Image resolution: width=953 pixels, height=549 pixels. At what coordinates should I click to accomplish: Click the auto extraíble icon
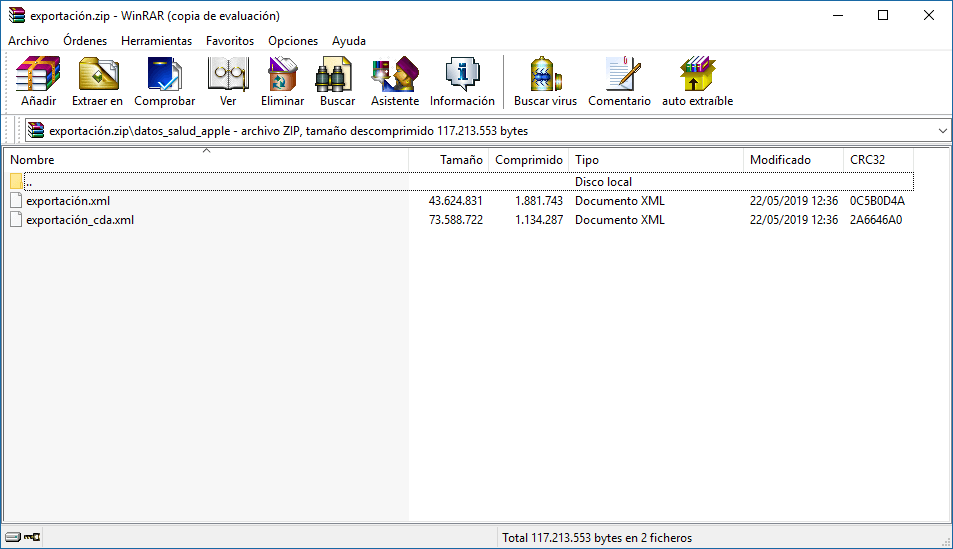698,74
